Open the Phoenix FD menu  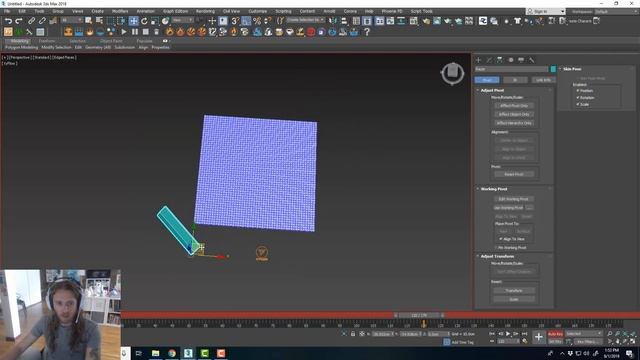[x=392, y=11]
